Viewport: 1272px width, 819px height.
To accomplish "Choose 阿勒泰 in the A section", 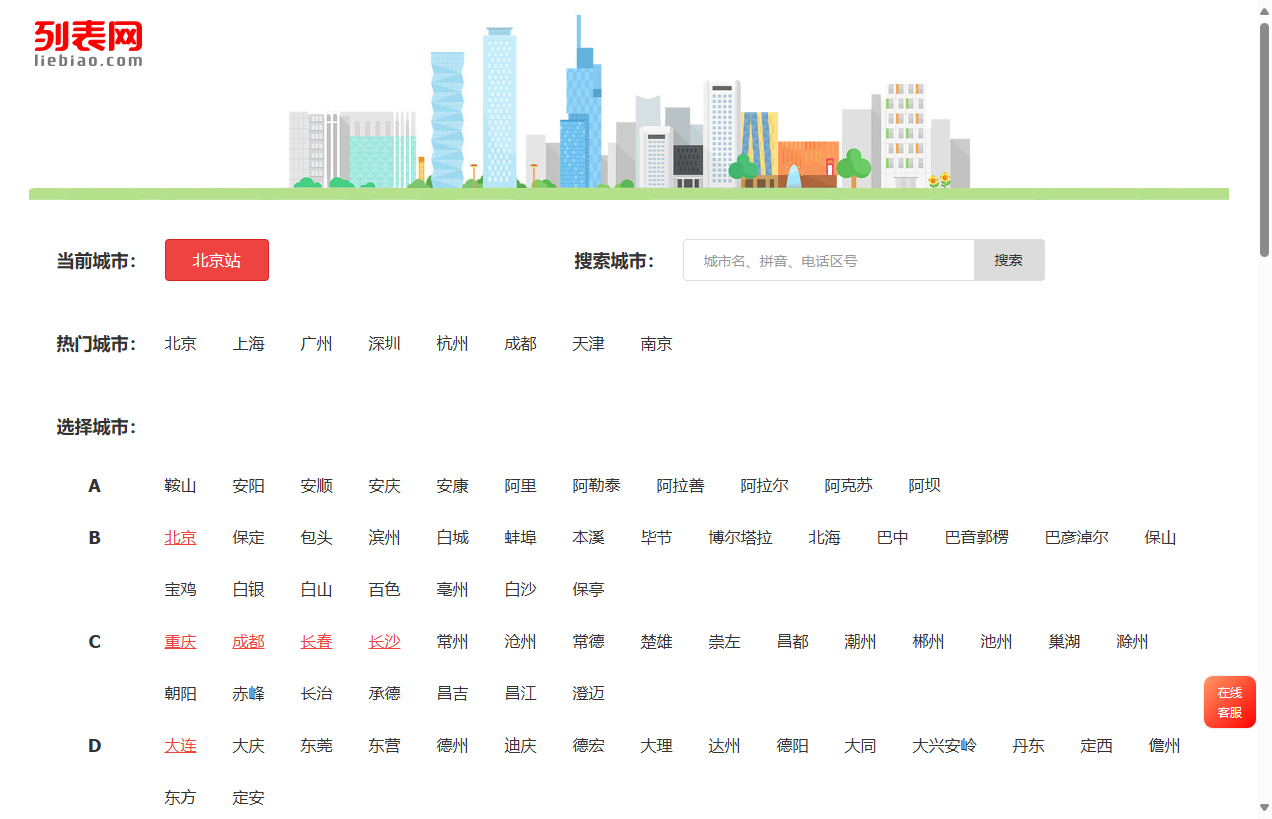I will pyautogui.click(x=596, y=485).
